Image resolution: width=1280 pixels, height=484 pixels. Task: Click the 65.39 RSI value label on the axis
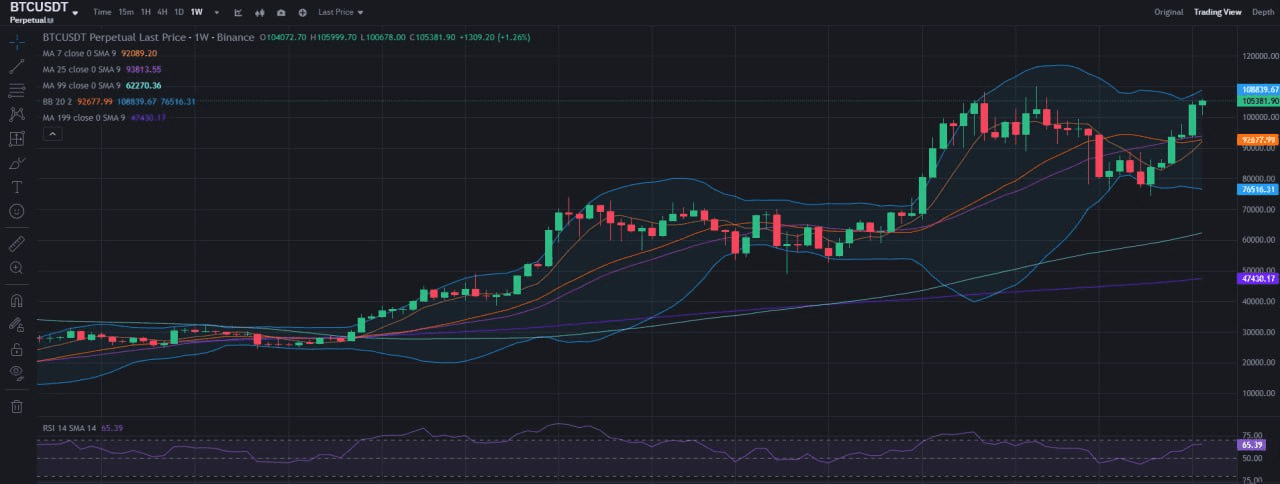[x=1253, y=444]
